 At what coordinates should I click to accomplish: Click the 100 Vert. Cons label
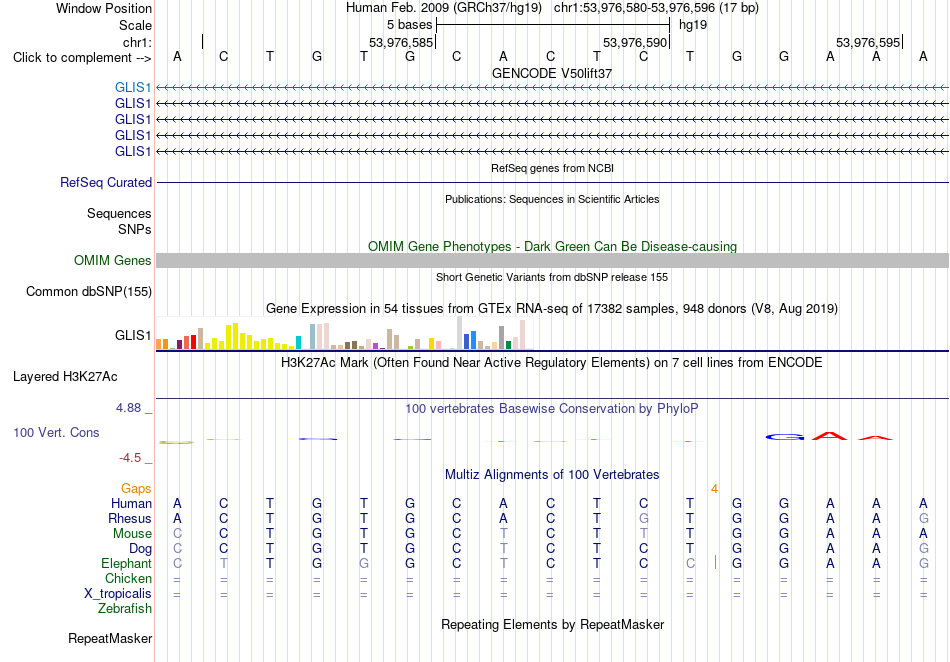(56, 432)
